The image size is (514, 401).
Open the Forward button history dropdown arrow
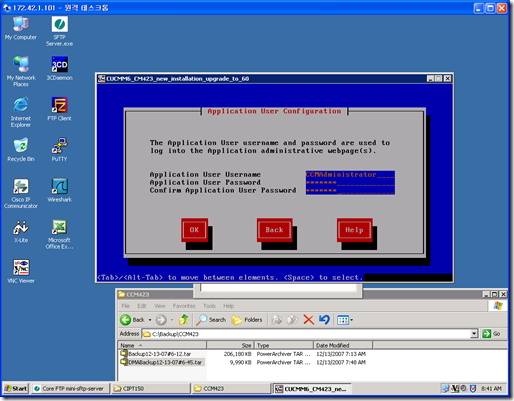172,320
